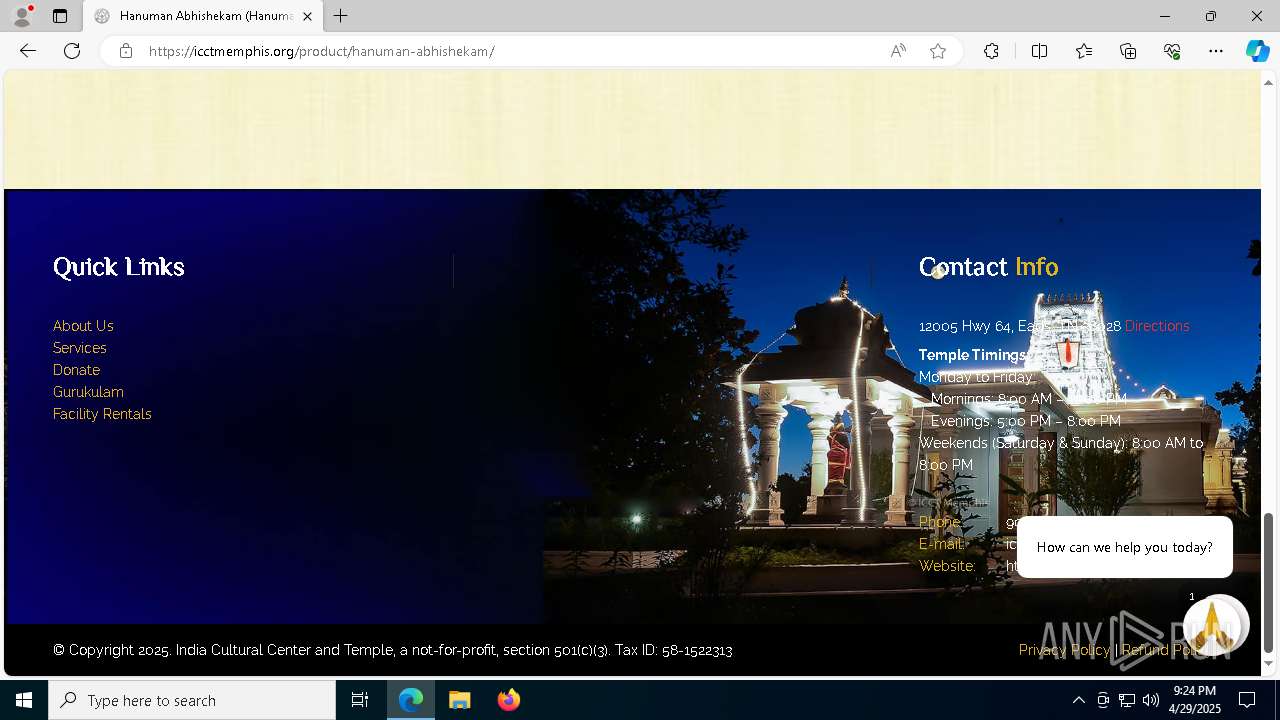1280x720 pixels.
Task: Click the scrollbar down arrow
Action: (x=1269, y=663)
